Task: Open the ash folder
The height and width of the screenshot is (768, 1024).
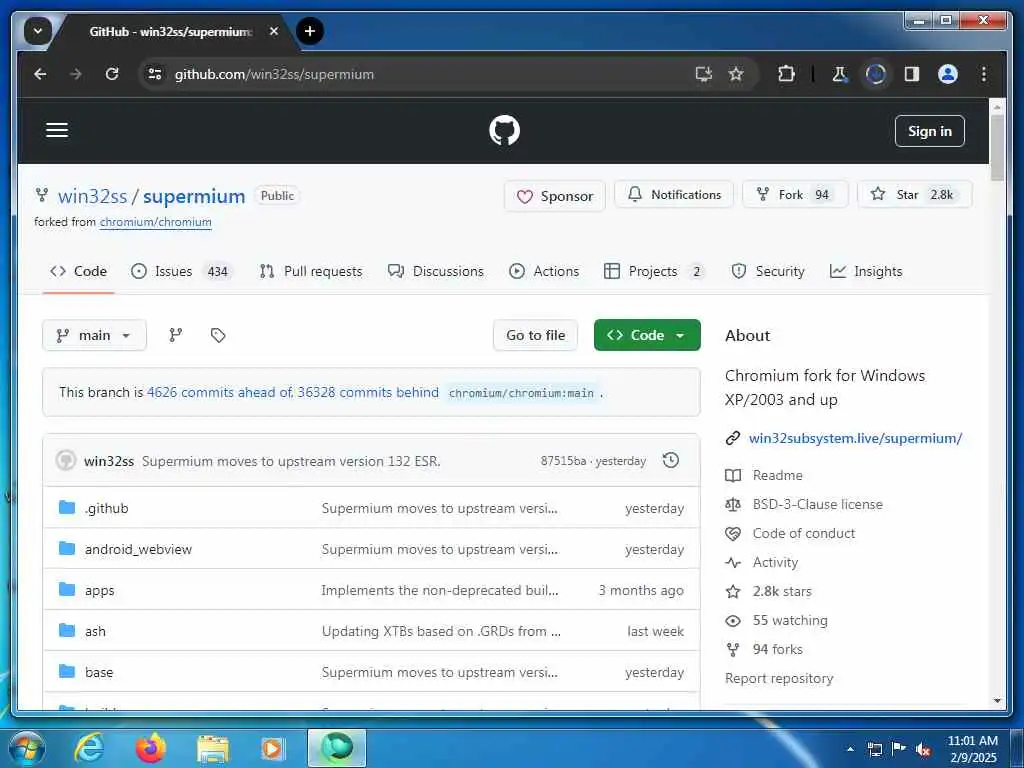Action: tap(95, 631)
